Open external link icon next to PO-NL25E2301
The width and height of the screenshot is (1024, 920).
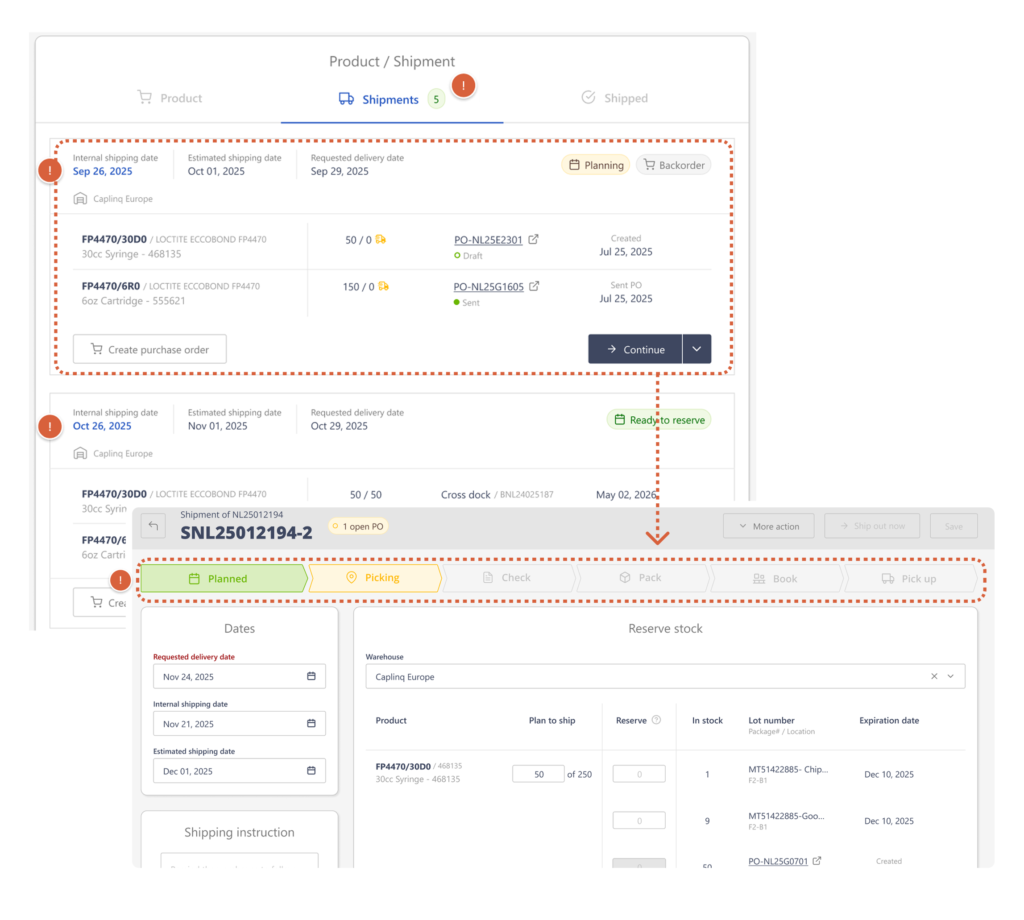point(534,240)
